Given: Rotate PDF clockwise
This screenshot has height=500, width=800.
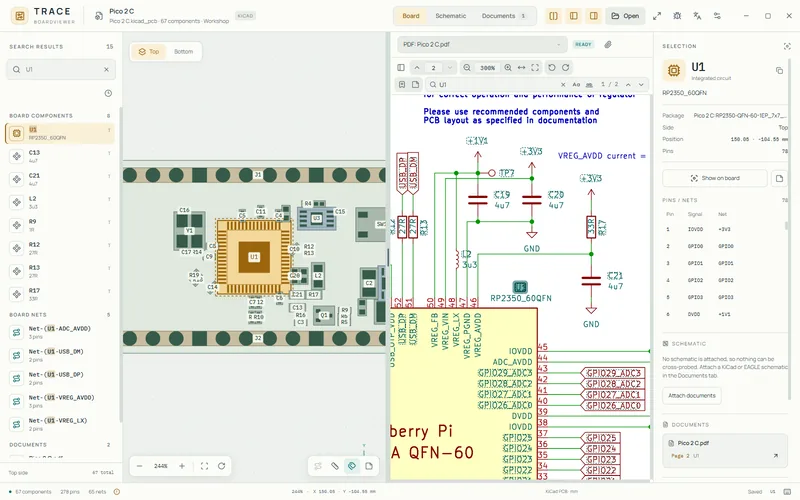Looking at the screenshot, I should click(x=565, y=67).
